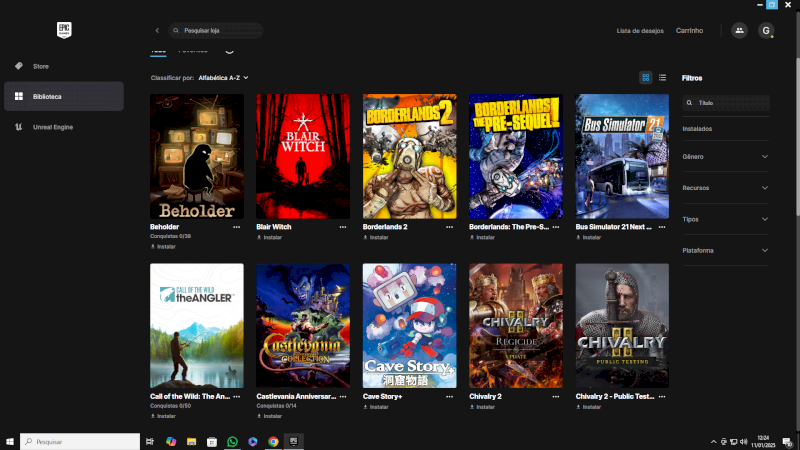The width and height of the screenshot is (800, 450).
Task: Show hidden system tray icons
Action: coord(713,441)
